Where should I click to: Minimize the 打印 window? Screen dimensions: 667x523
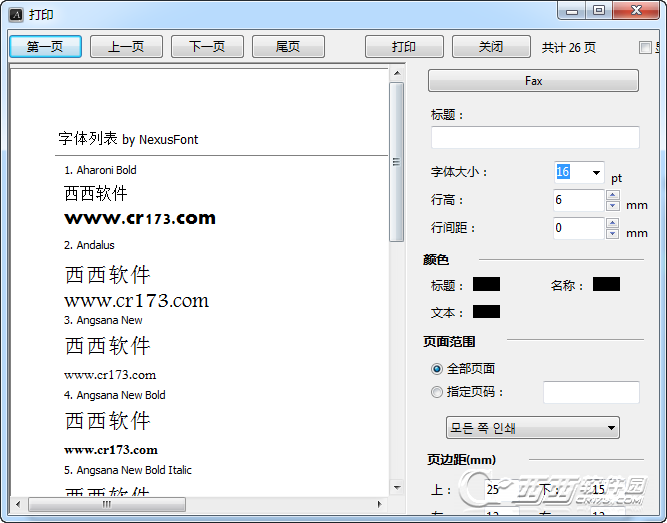572,11
